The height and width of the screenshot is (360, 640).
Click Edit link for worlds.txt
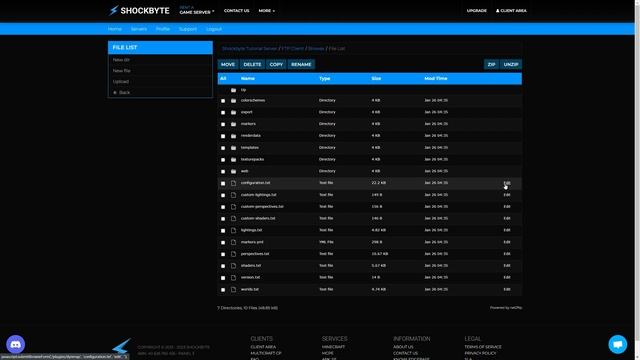507,289
